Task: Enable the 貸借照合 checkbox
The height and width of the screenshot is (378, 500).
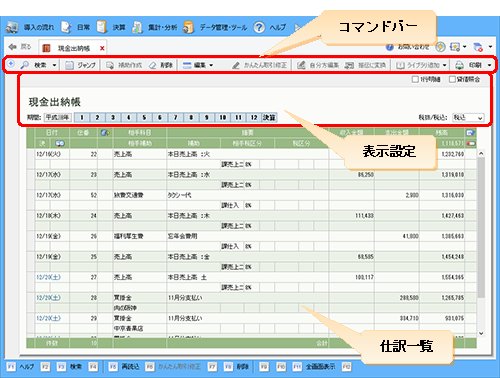Action: [452, 79]
